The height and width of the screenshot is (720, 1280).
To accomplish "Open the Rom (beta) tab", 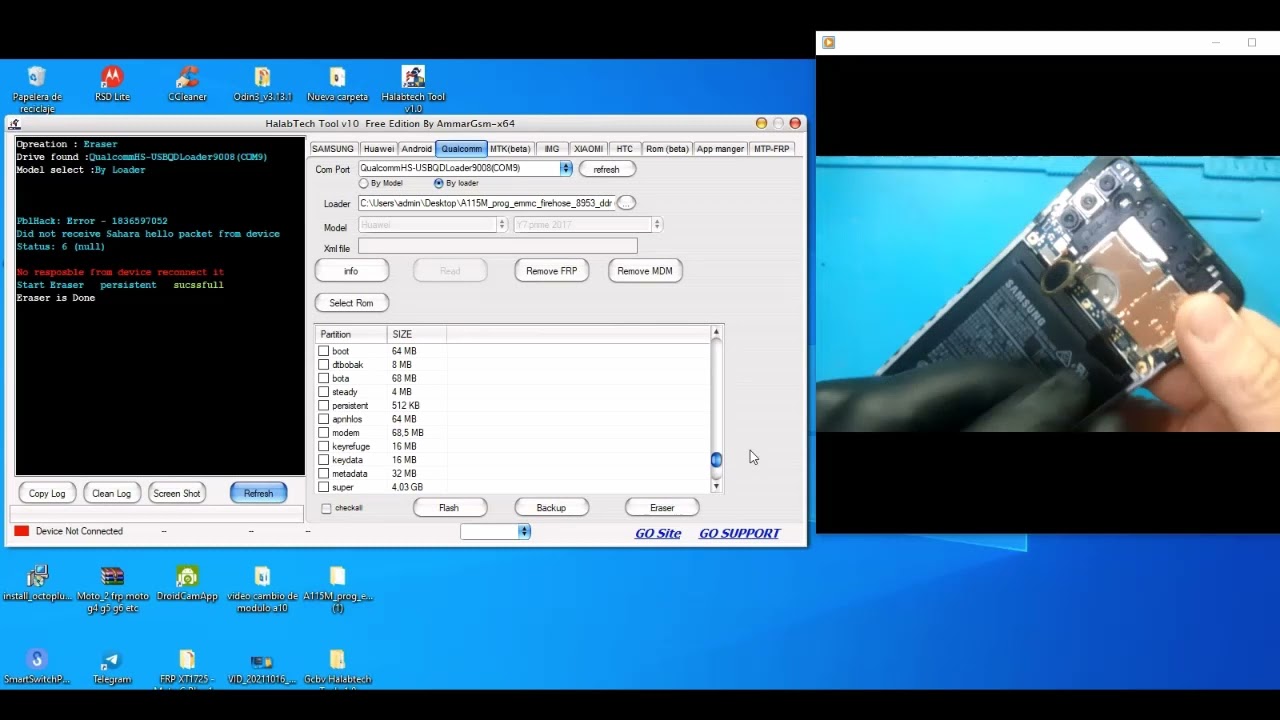I will click(667, 149).
